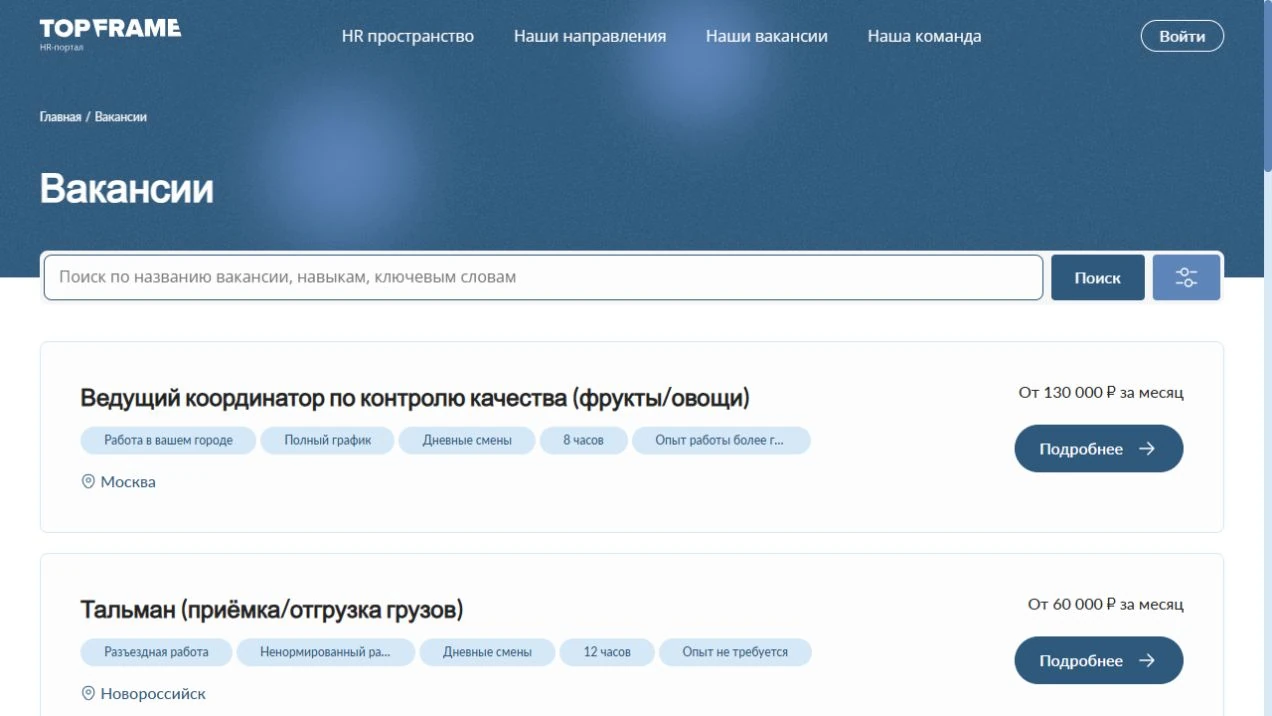
Task: Click the Вакансии breadcrumb item
Action: (121, 117)
